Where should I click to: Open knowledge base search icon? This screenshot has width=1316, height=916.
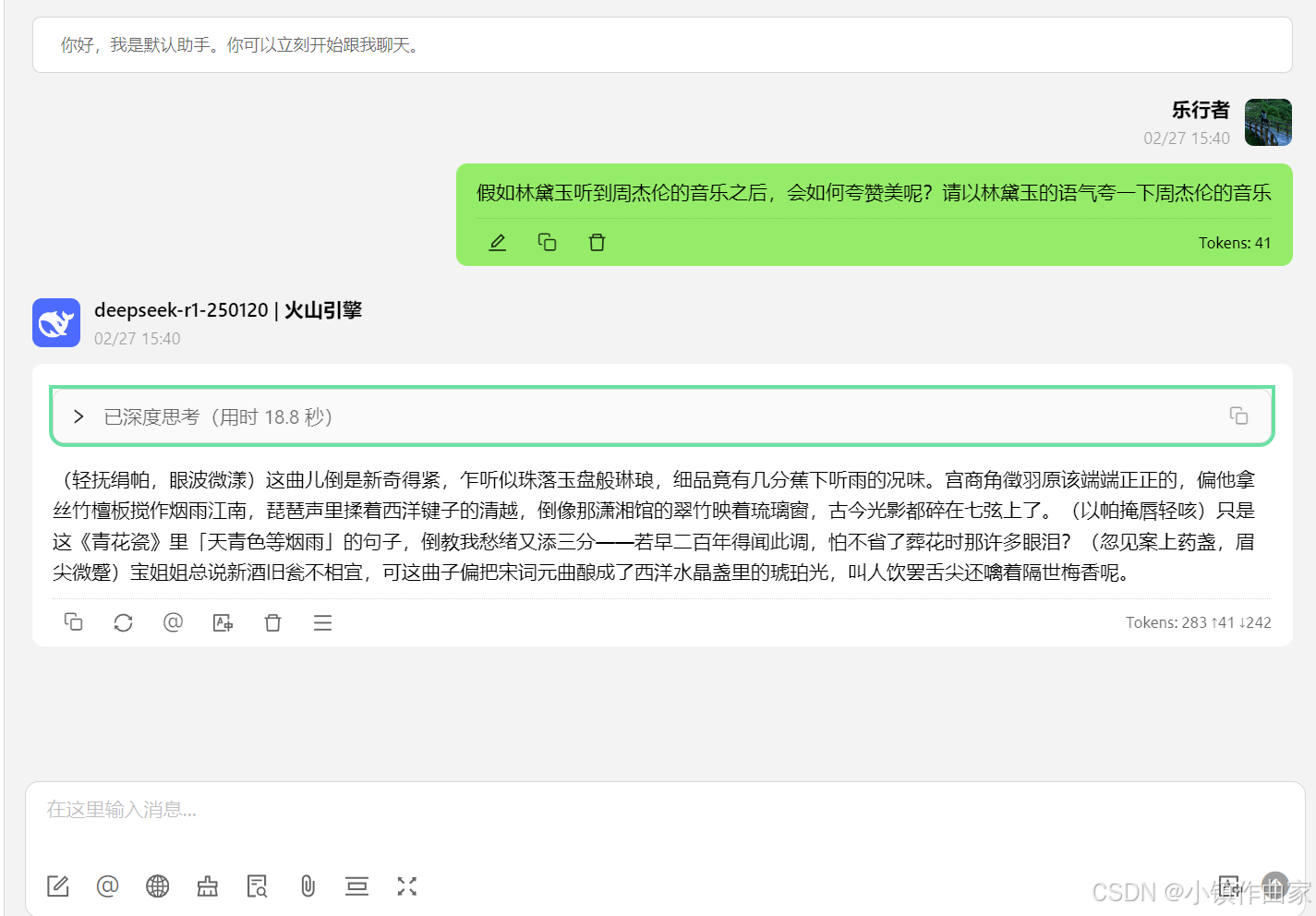click(x=258, y=886)
